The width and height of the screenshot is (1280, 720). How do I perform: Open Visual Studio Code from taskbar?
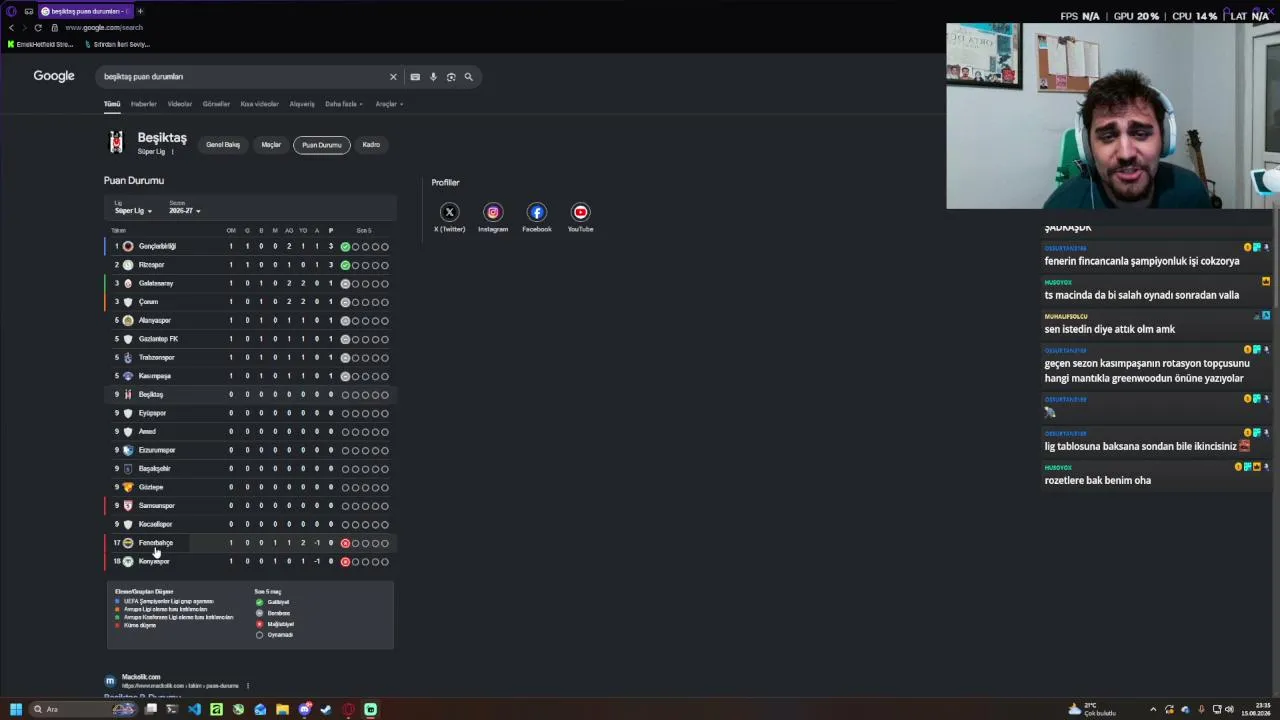(x=194, y=709)
